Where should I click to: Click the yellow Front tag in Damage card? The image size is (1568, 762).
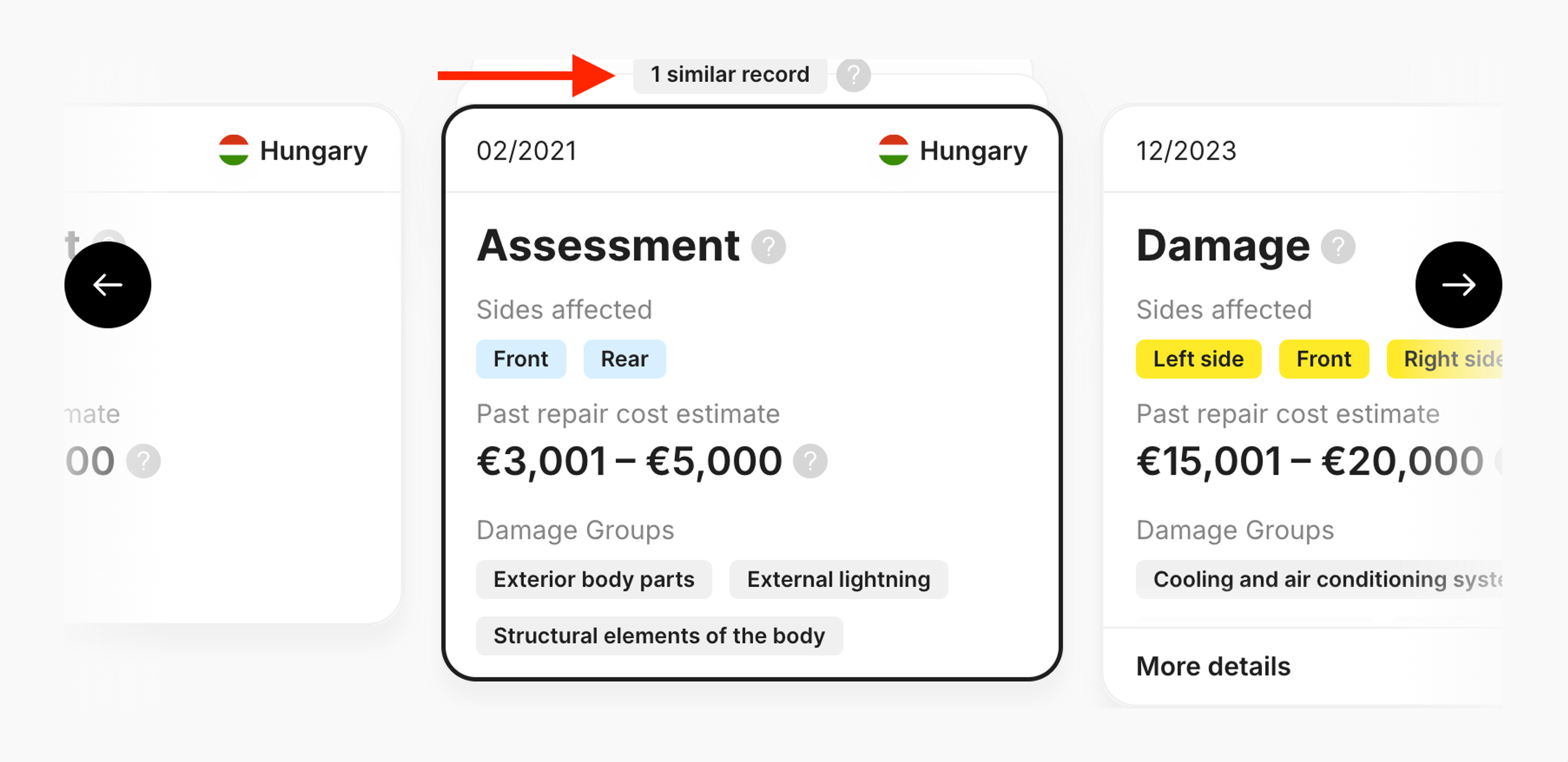point(1323,358)
